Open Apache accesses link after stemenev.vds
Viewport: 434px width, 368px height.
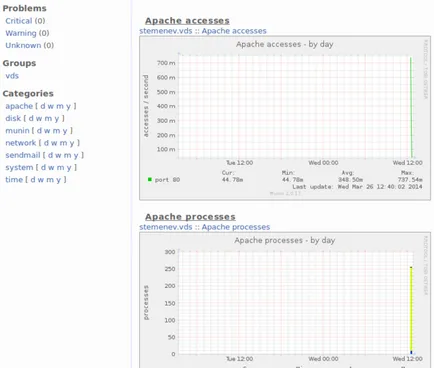(x=234, y=31)
